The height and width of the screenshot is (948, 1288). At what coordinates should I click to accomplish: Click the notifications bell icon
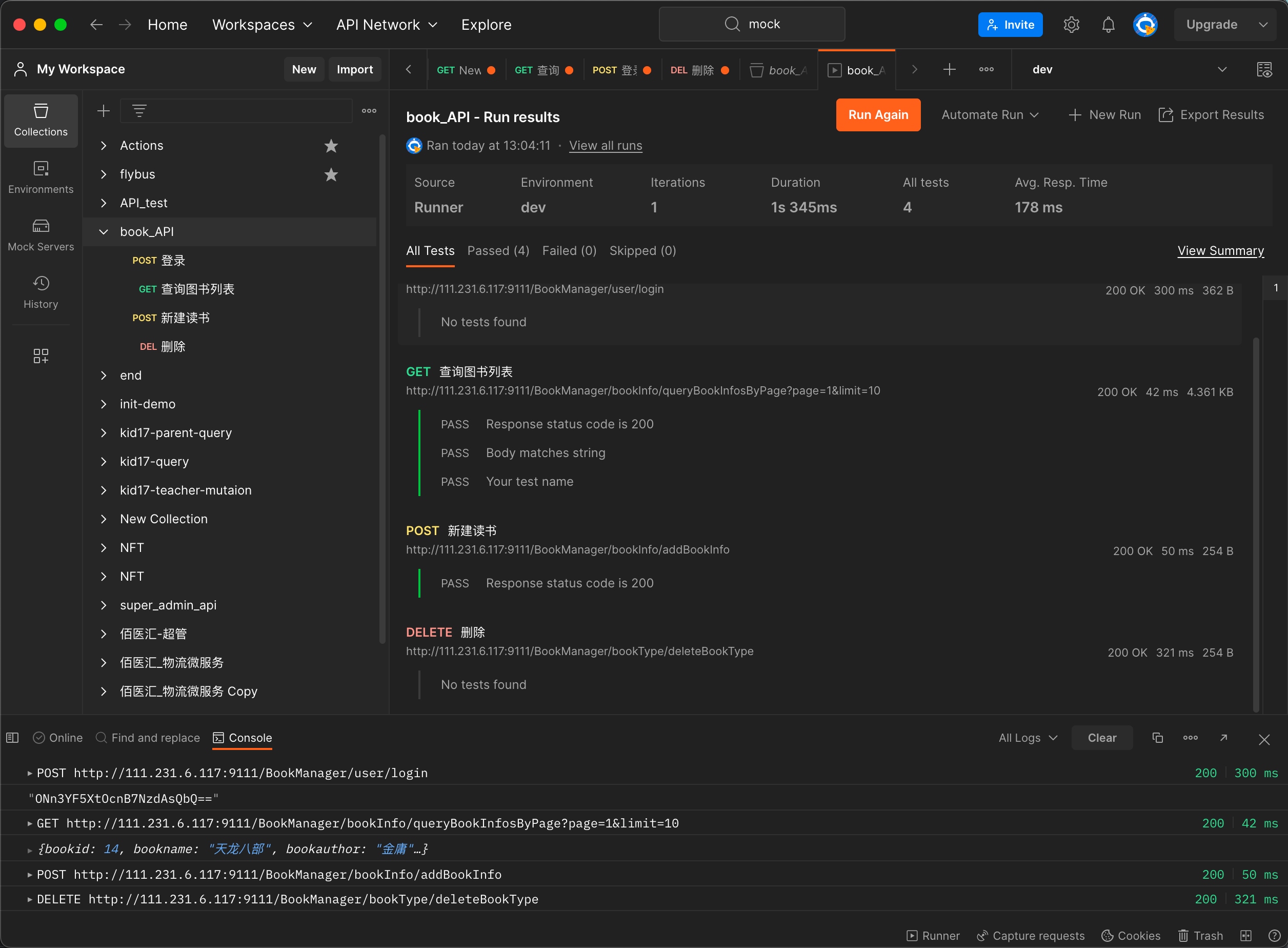tap(1108, 25)
